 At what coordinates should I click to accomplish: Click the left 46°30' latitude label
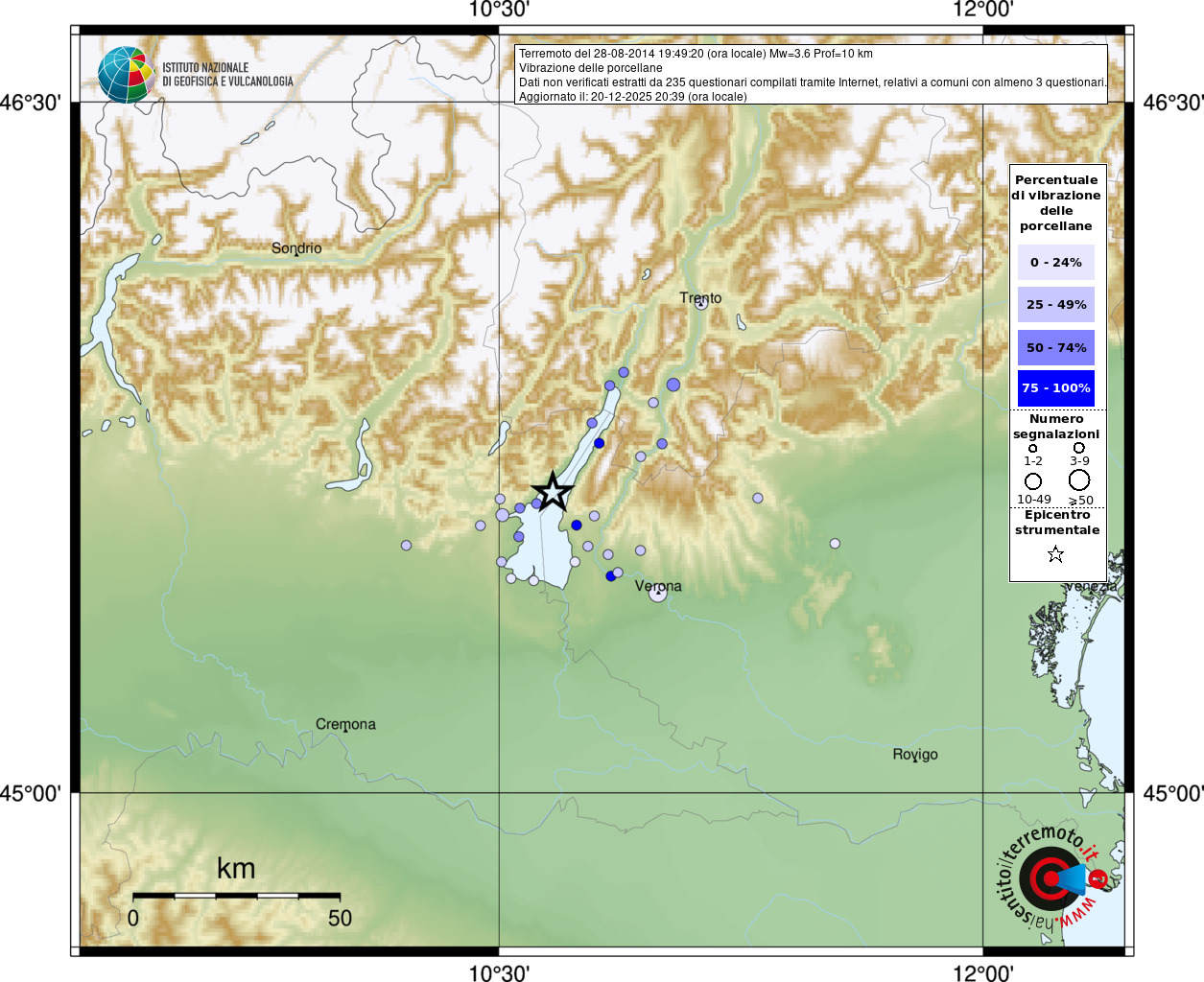pos(31,103)
